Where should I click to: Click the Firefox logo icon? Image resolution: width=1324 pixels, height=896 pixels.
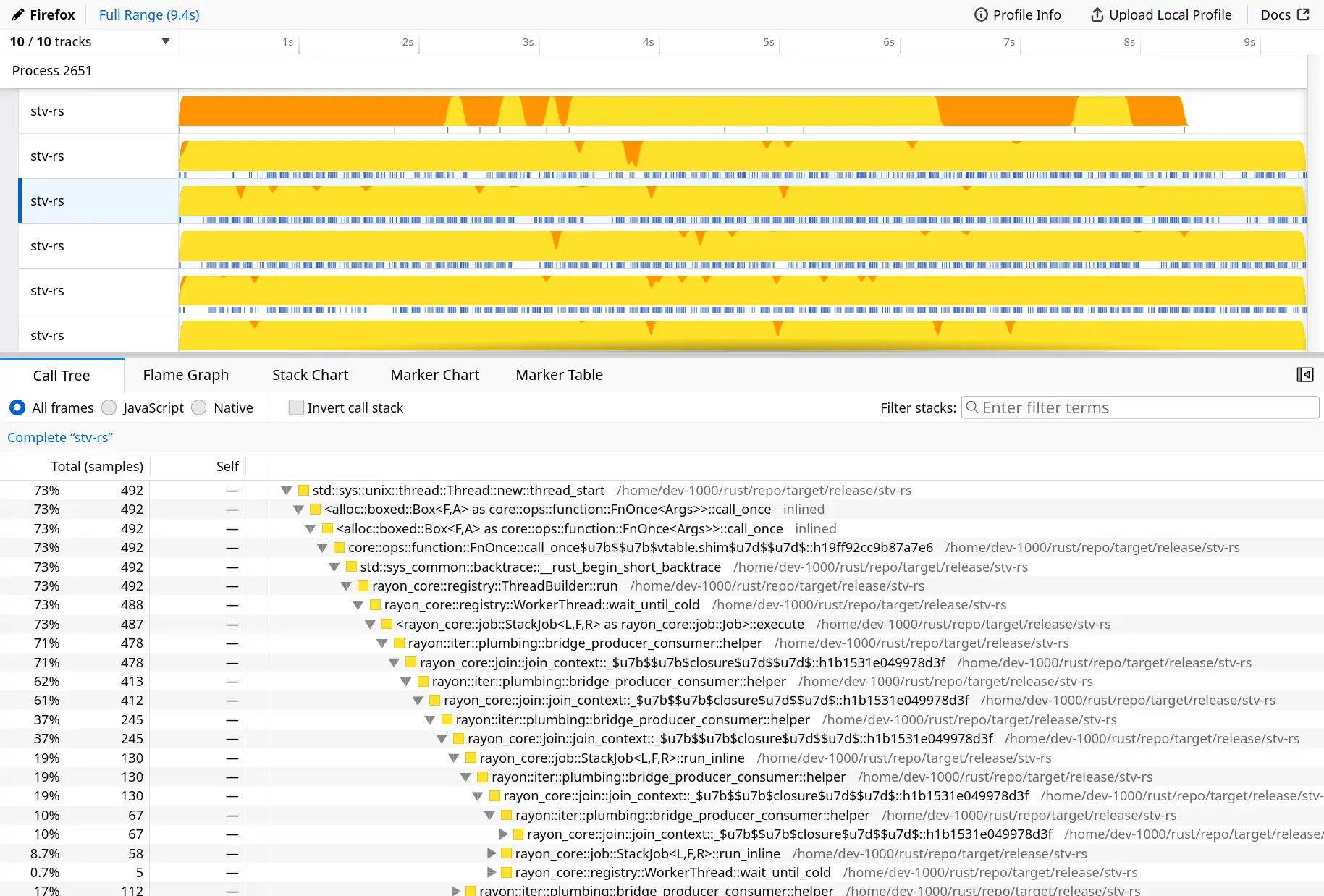17,14
